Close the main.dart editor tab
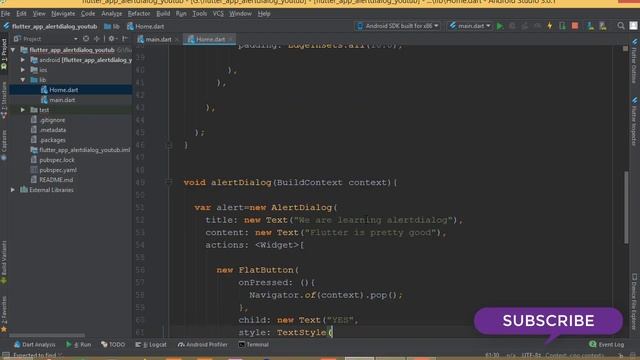 (176, 40)
